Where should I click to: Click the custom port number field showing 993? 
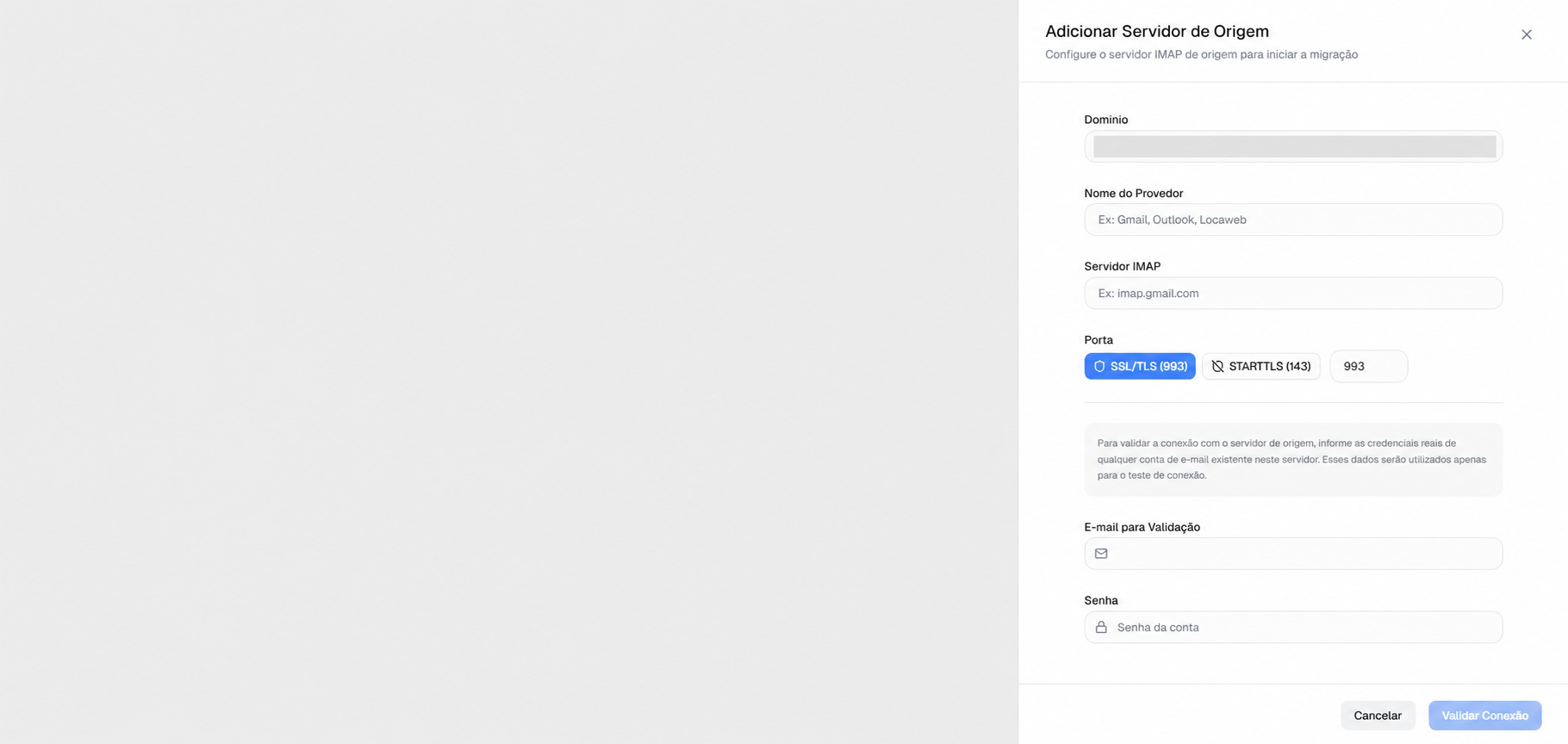coord(1369,366)
